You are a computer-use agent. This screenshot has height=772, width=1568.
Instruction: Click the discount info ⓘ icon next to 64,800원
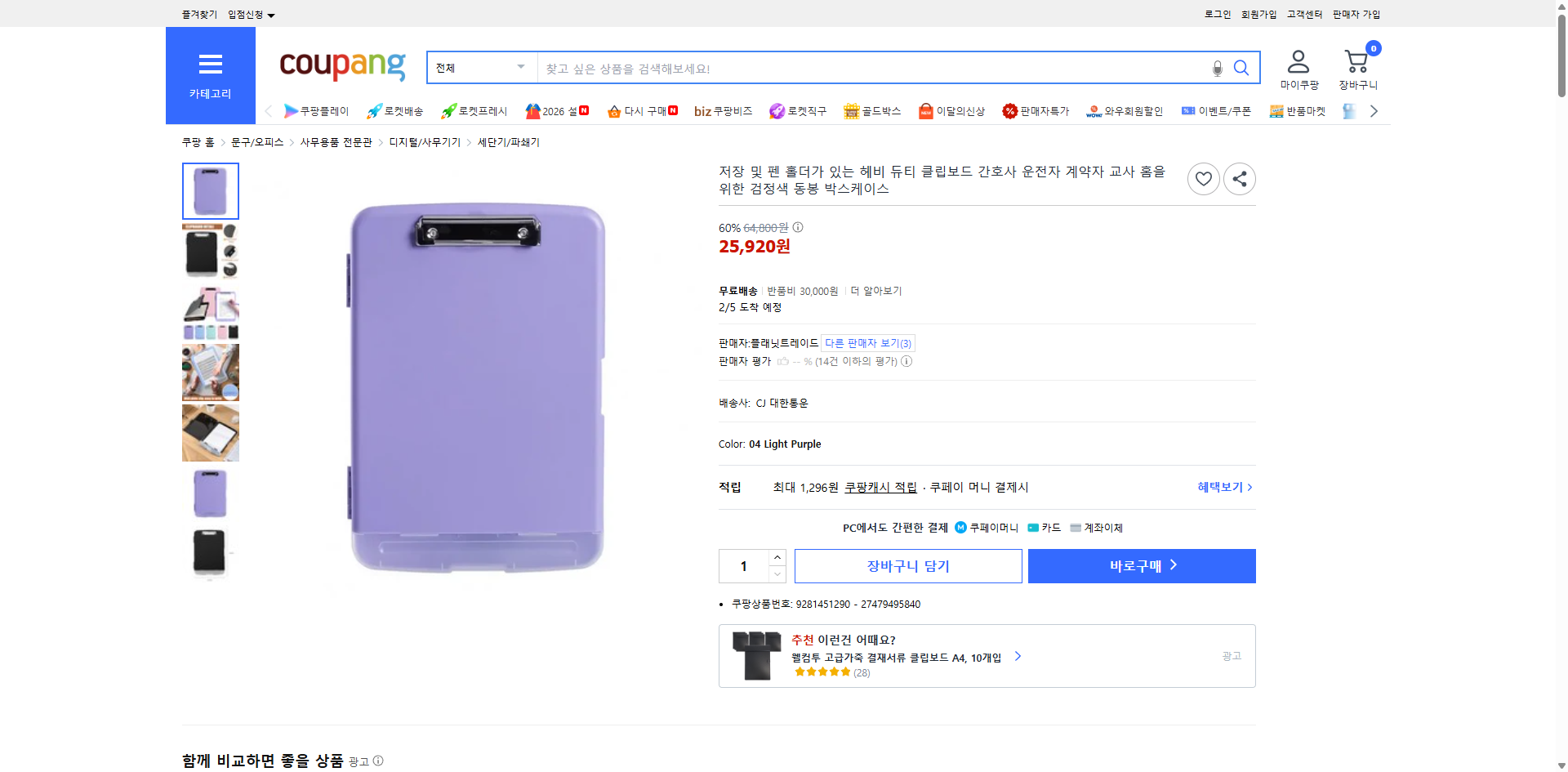[x=797, y=228]
